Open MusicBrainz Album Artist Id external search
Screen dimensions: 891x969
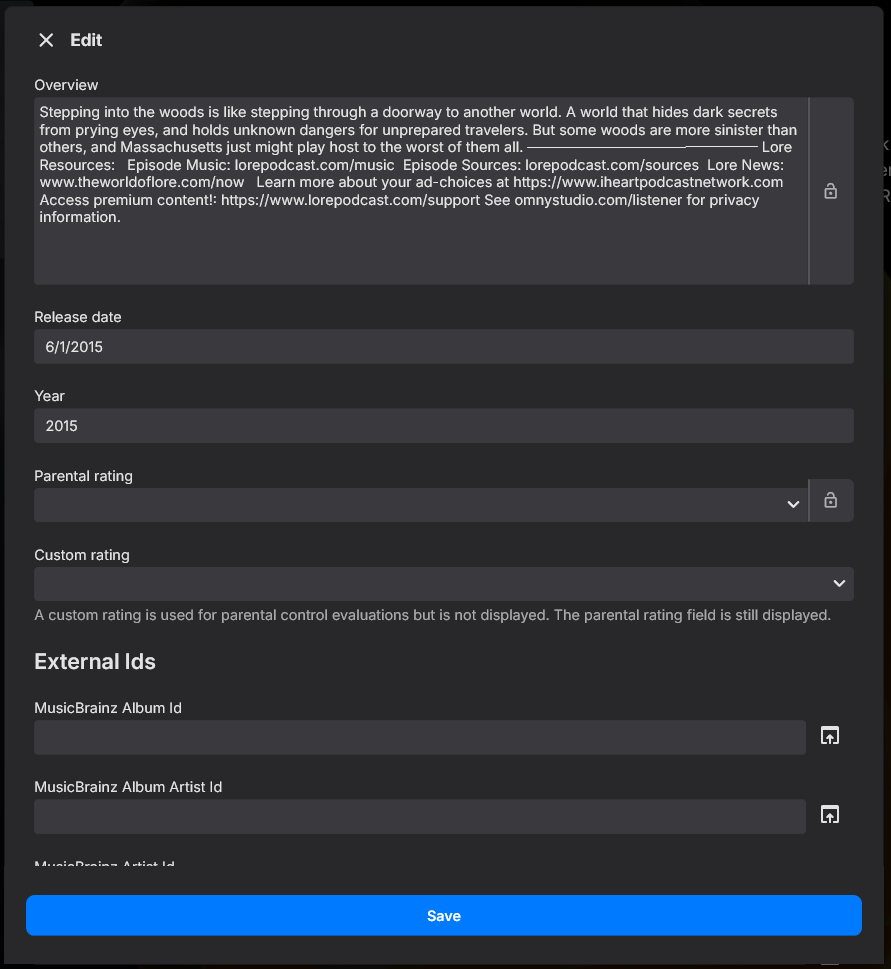830,814
